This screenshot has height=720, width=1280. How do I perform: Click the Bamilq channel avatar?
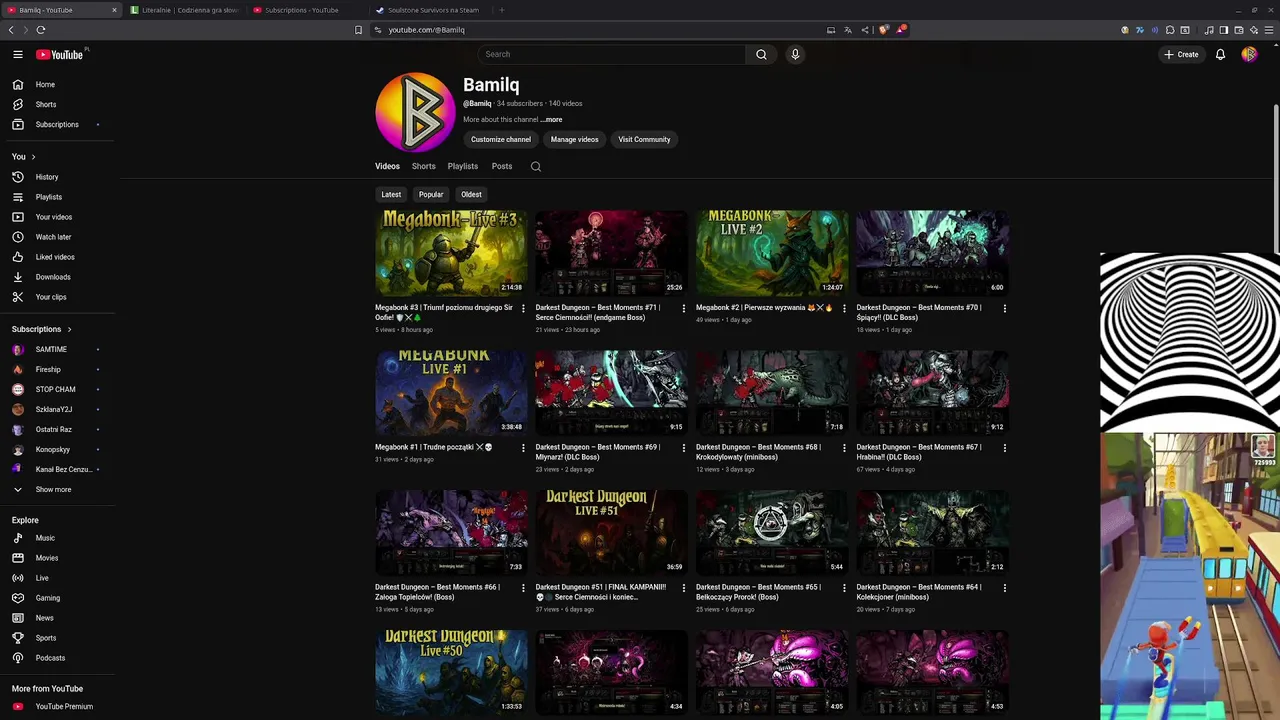[415, 112]
